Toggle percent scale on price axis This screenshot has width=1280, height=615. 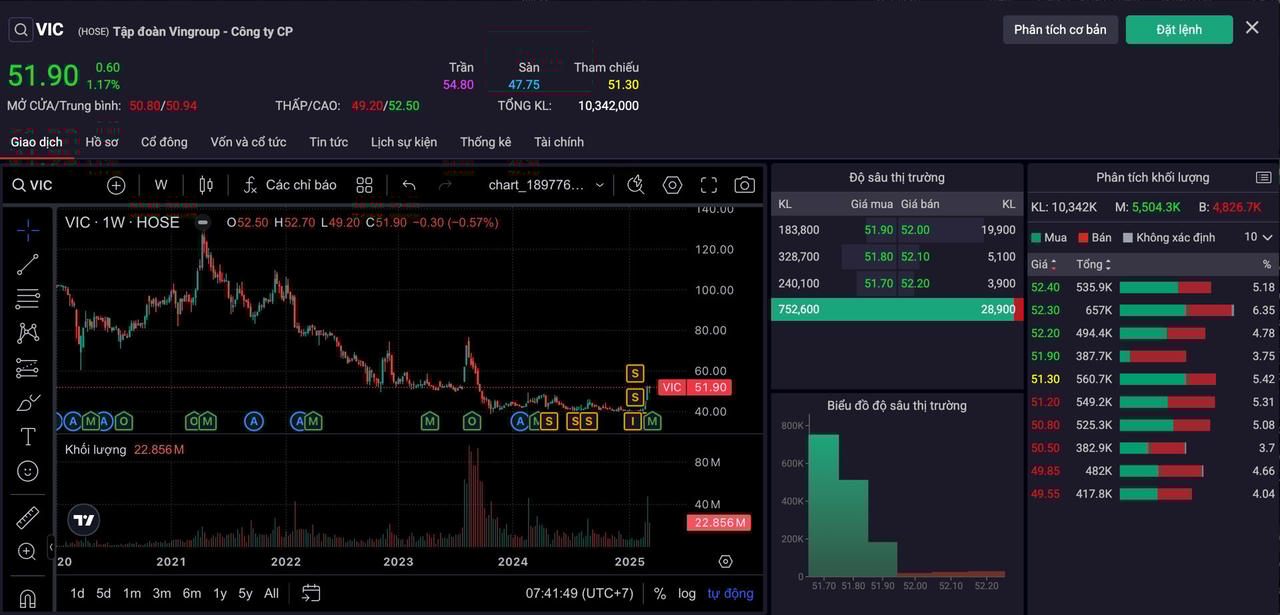point(660,593)
